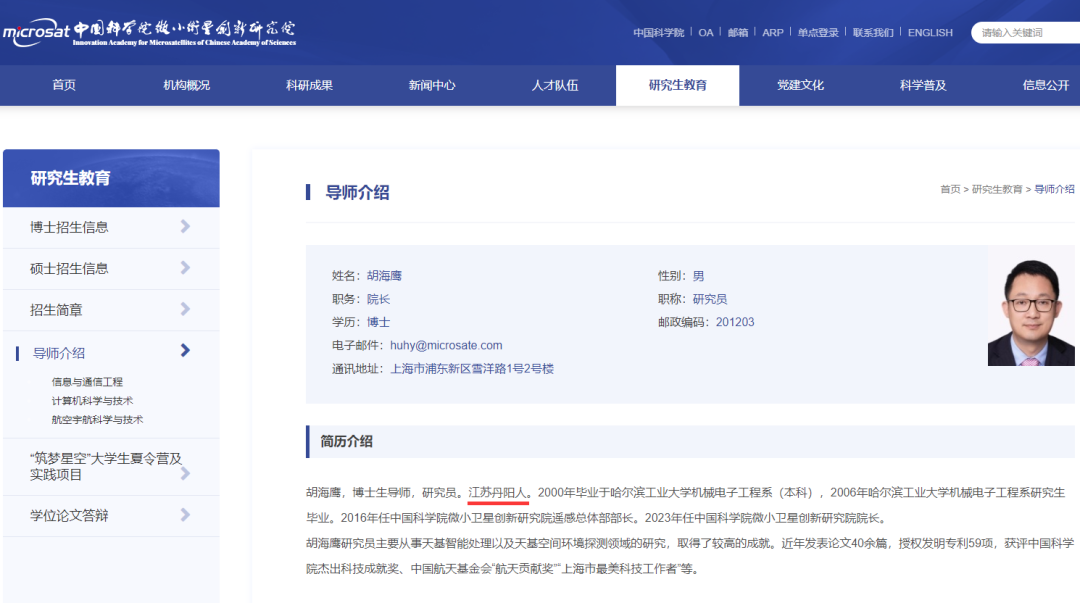Collapse the chevron beside 导师介绍

[x=185, y=350]
